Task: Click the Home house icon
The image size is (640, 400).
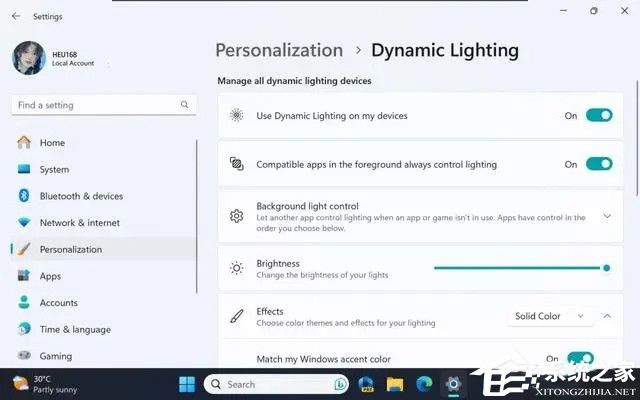Action: (x=24, y=142)
